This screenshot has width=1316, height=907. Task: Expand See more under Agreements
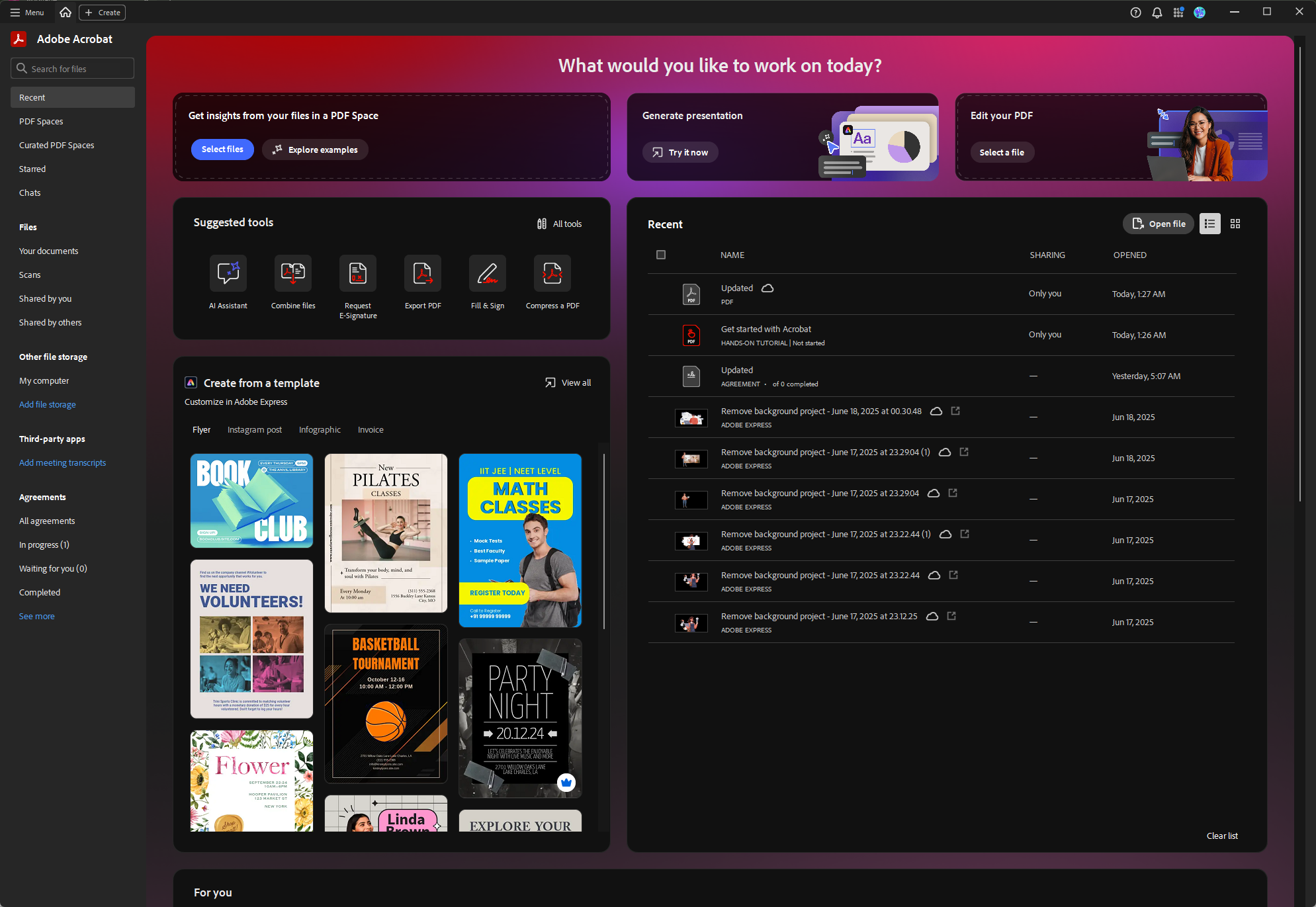pos(37,616)
